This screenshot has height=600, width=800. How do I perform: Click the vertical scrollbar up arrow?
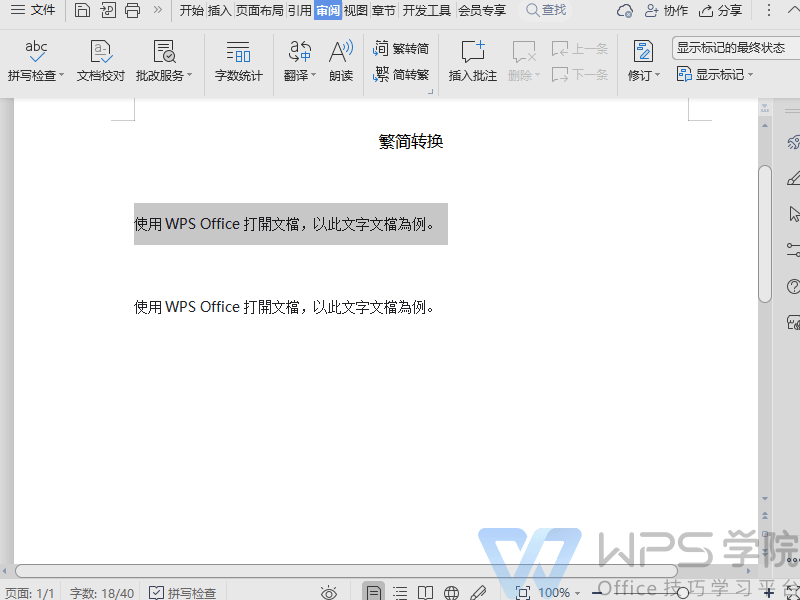pos(765,125)
